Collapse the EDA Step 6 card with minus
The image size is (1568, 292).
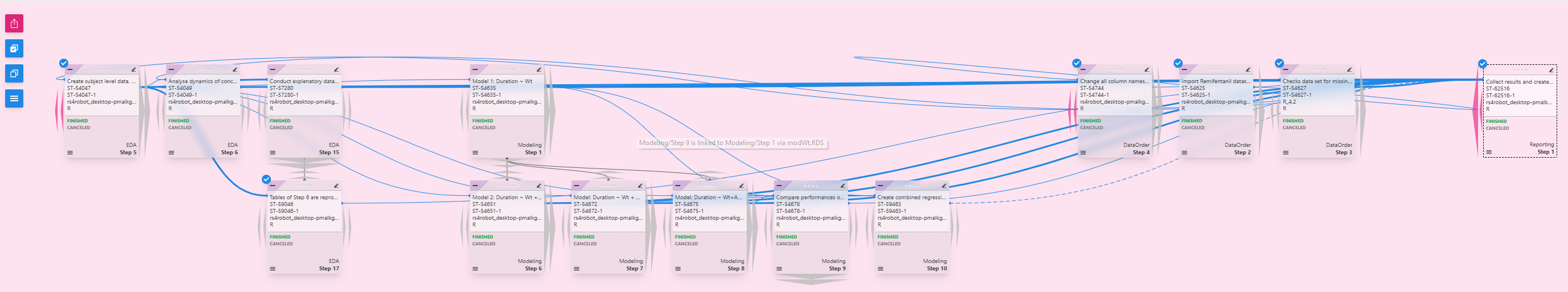(x=172, y=69)
